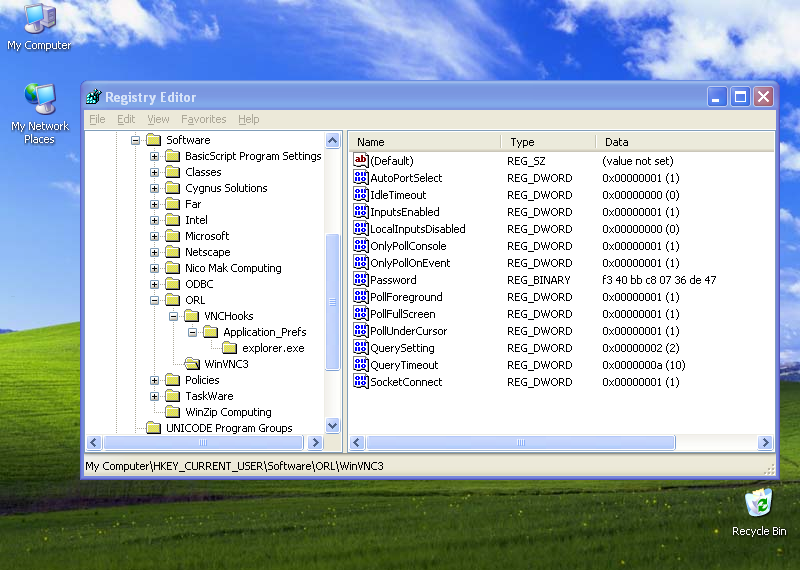This screenshot has width=800, height=570.
Task: Select the ODBC registry key
Action: 199,284
